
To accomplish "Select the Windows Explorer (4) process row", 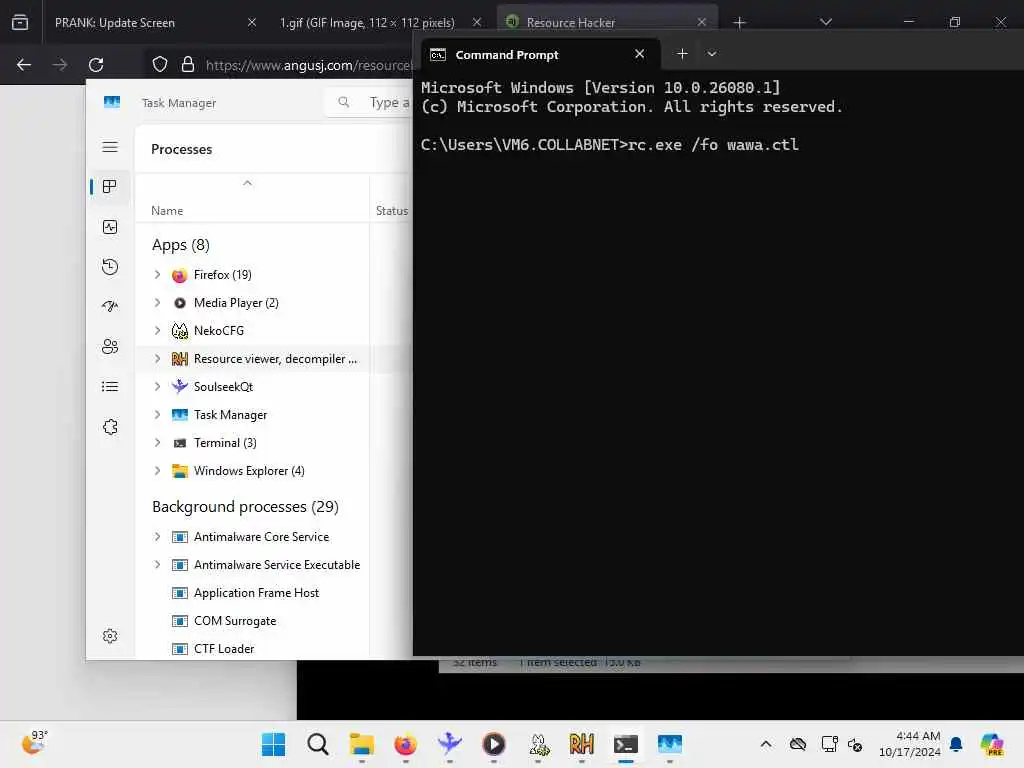I will pos(274,471).
